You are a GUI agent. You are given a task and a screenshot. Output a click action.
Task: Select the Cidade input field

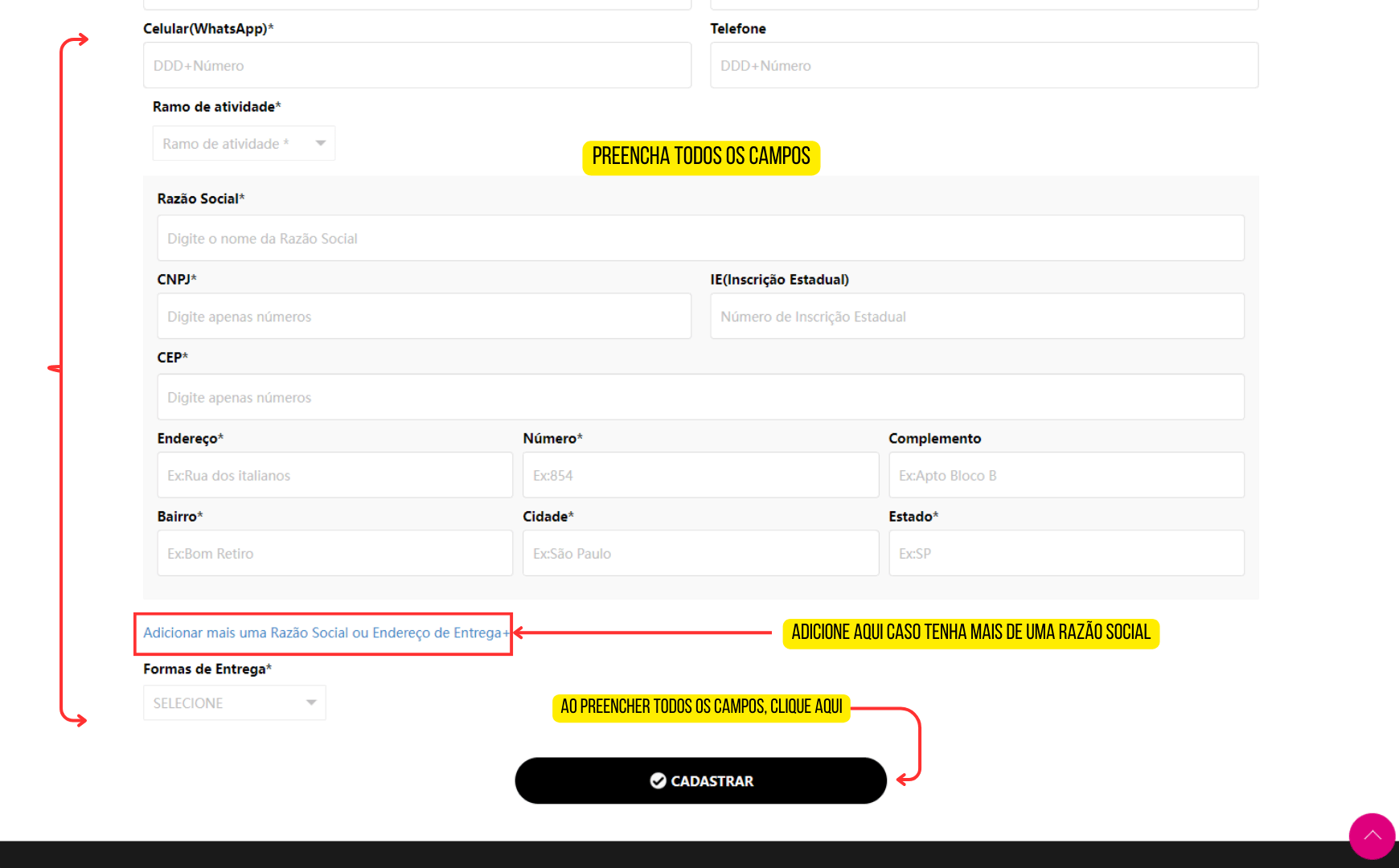(x=699, y=554)
